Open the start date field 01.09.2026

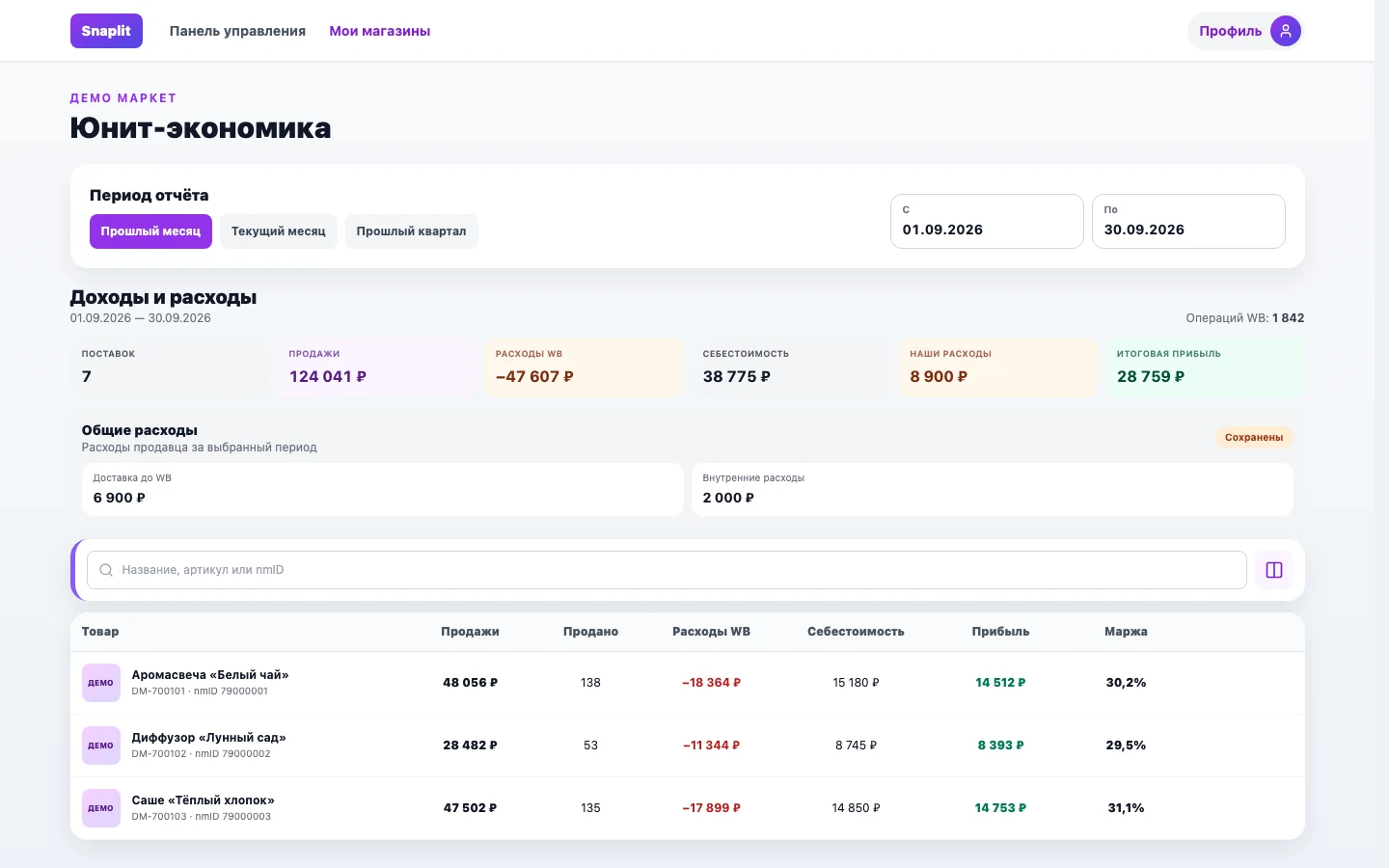pyautogui.click(x=987, y=221)
